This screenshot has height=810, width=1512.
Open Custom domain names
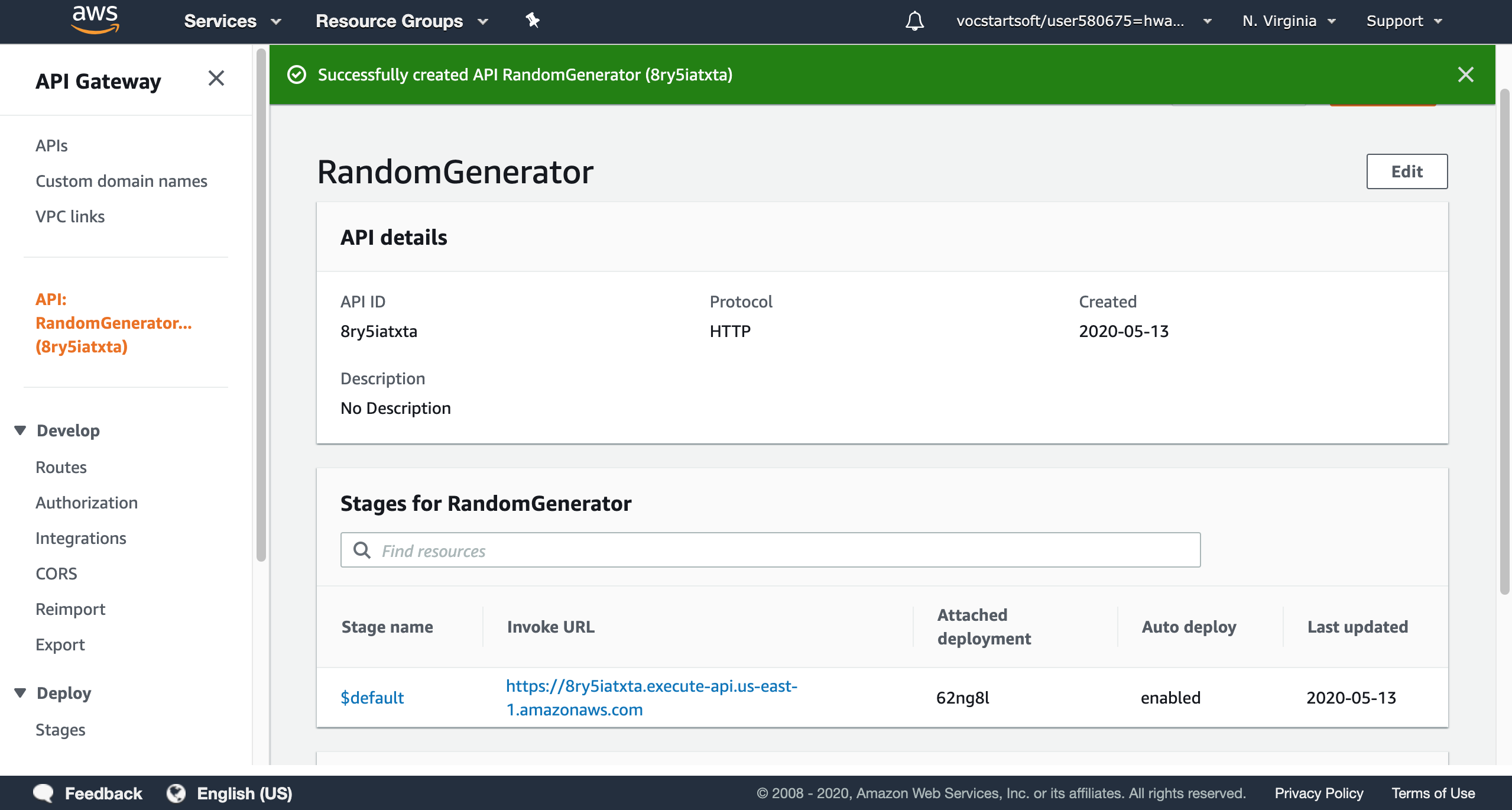[x=121, y=181]
